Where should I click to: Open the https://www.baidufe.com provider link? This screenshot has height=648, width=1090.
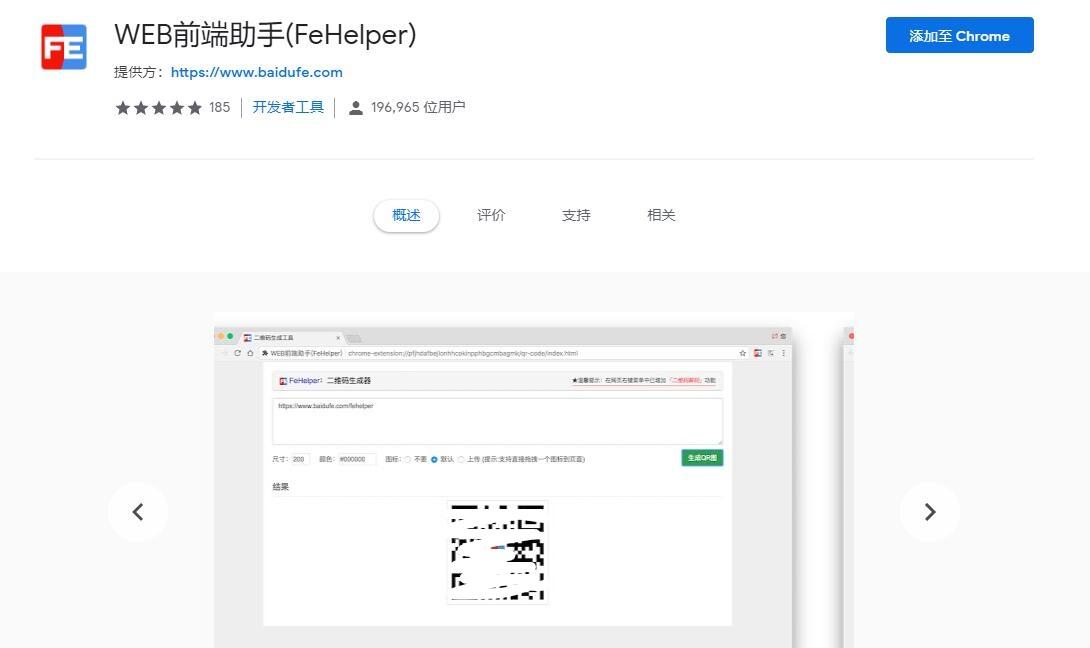257,72
